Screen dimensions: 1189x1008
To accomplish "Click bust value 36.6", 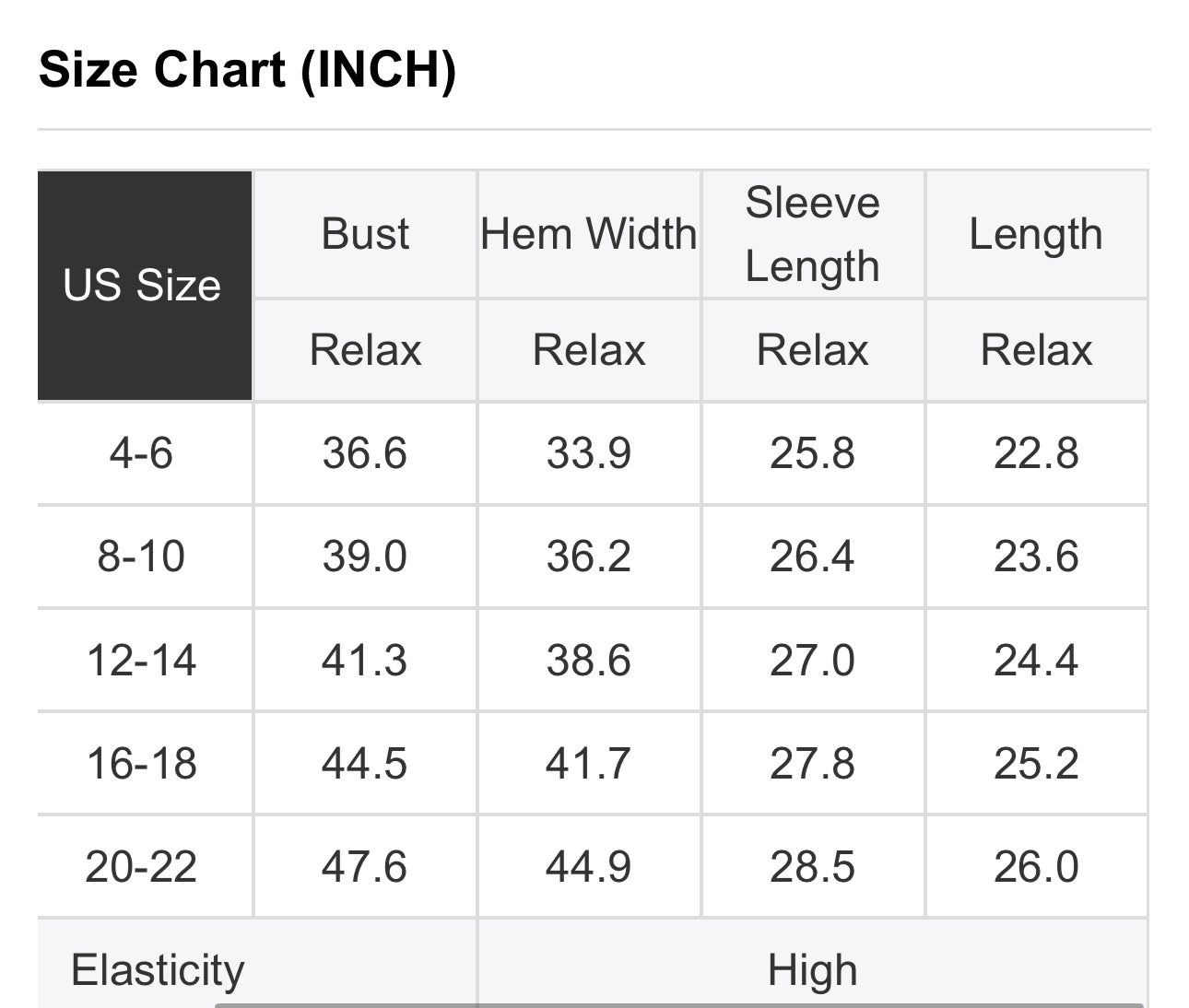I will (x=365, y=453).
